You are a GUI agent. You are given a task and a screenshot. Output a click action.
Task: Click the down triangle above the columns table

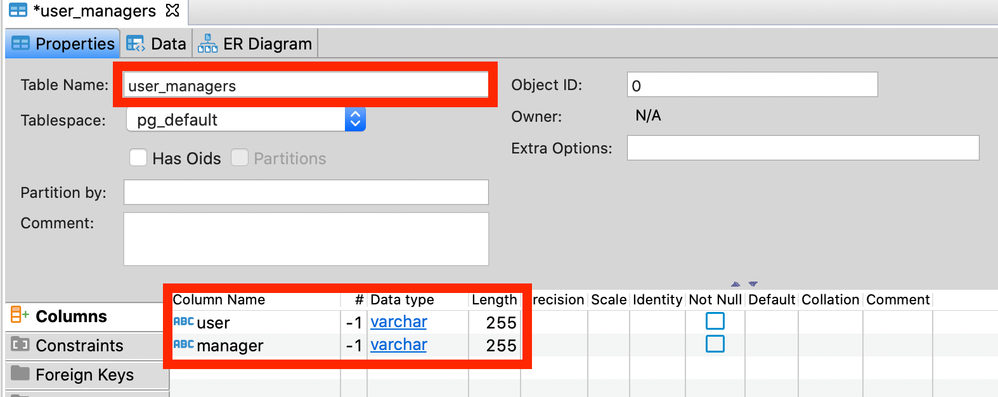(753, 284)
